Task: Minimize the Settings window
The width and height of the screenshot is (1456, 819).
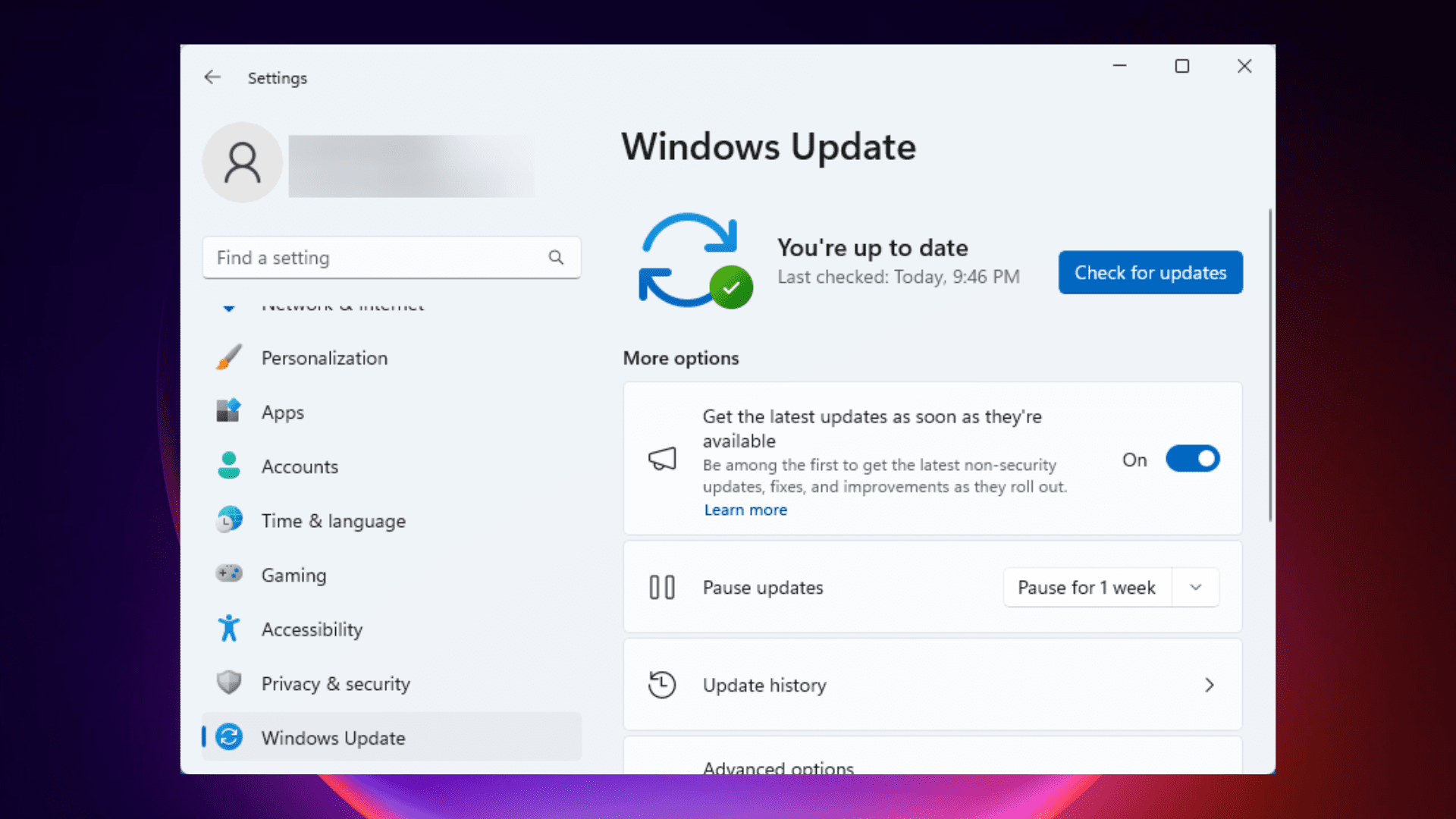Action: coord(1119,66)
